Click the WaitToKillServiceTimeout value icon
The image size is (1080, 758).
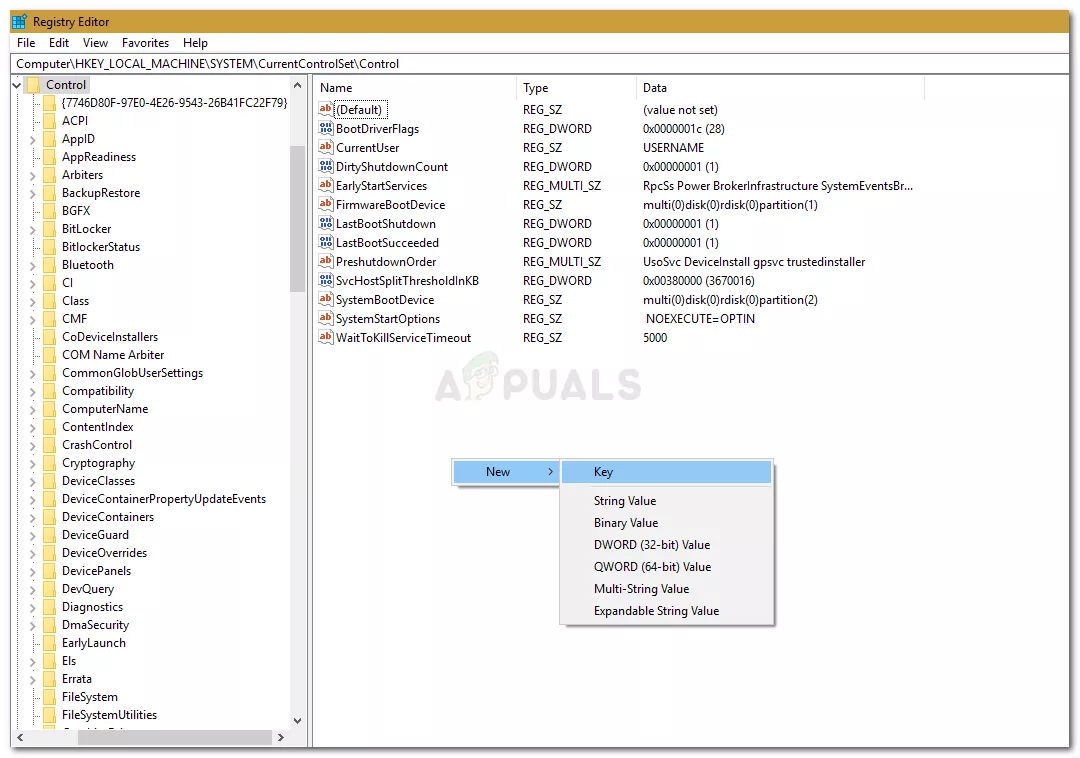(x=326, y=337)
